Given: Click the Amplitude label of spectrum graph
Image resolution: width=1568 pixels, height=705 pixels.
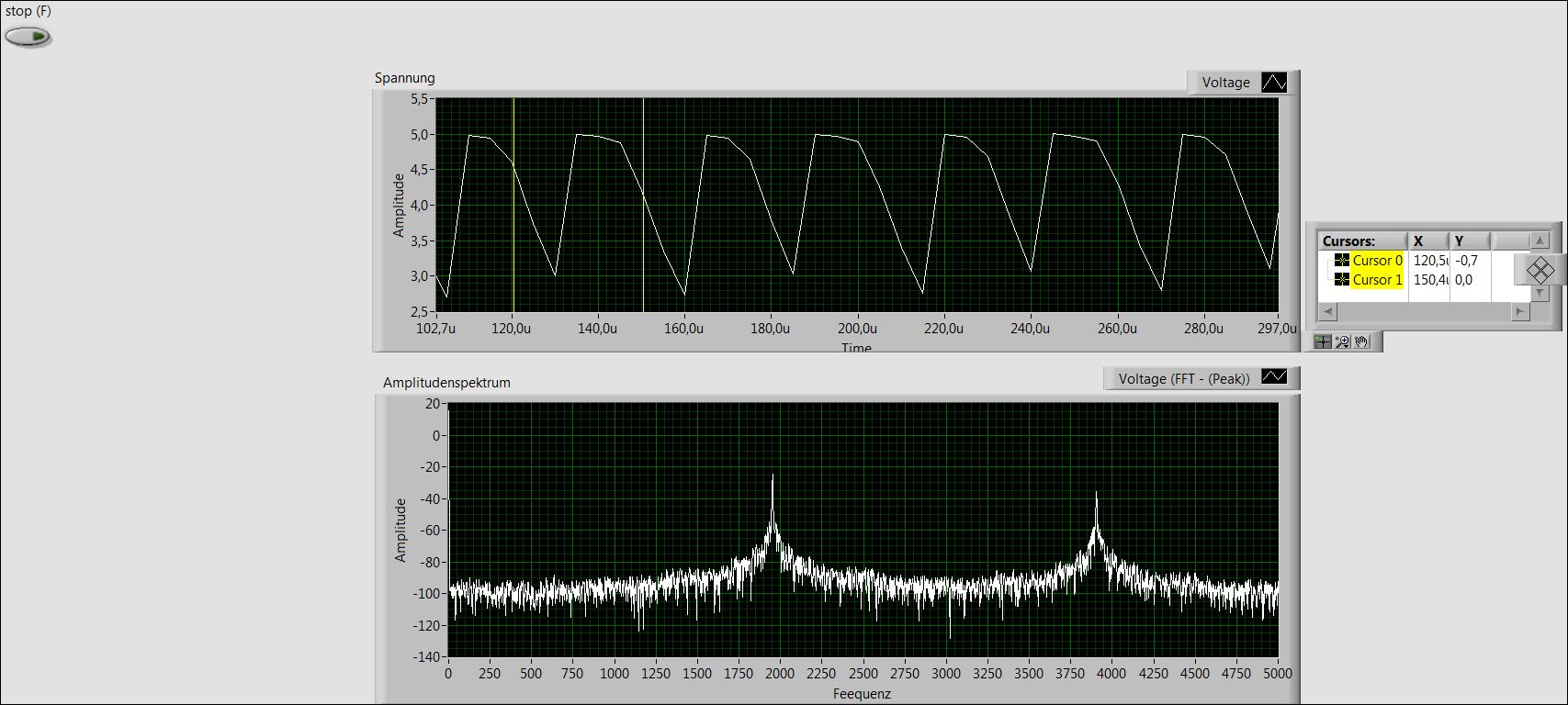Looking at the screenshot, I should [400, 530].
